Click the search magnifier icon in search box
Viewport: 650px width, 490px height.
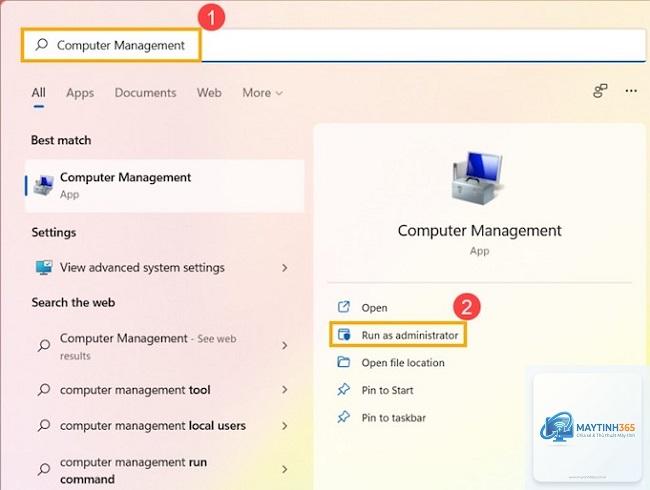click(42, 44)
